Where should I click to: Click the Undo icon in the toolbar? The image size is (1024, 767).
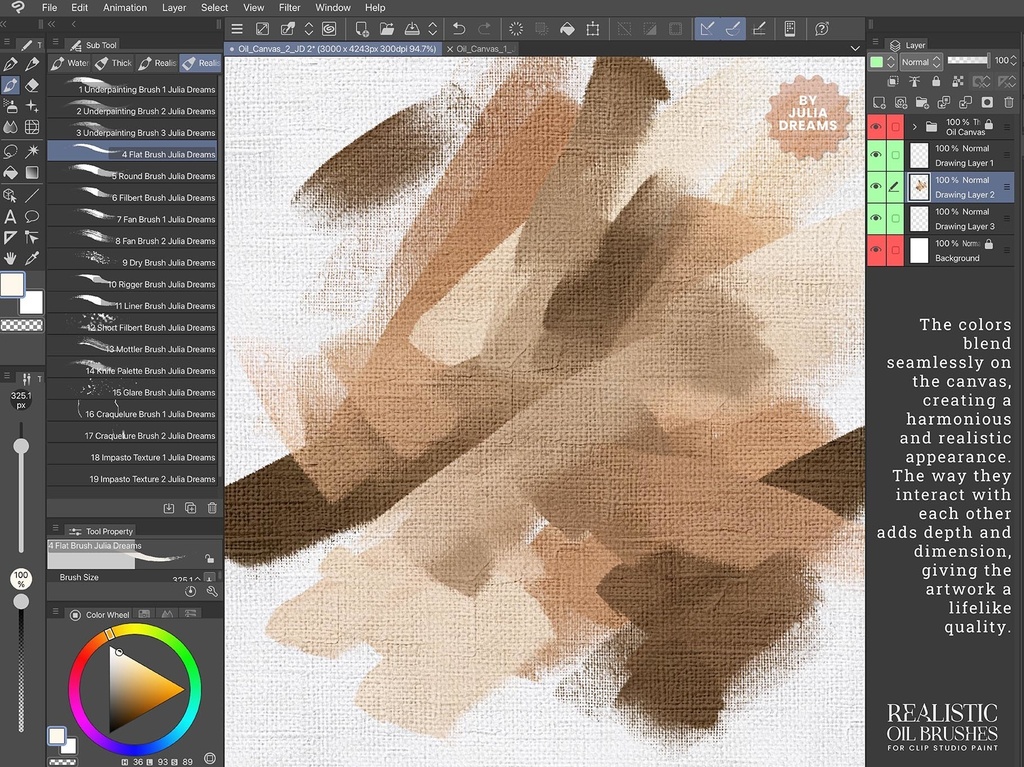click(x=458, y=28)
